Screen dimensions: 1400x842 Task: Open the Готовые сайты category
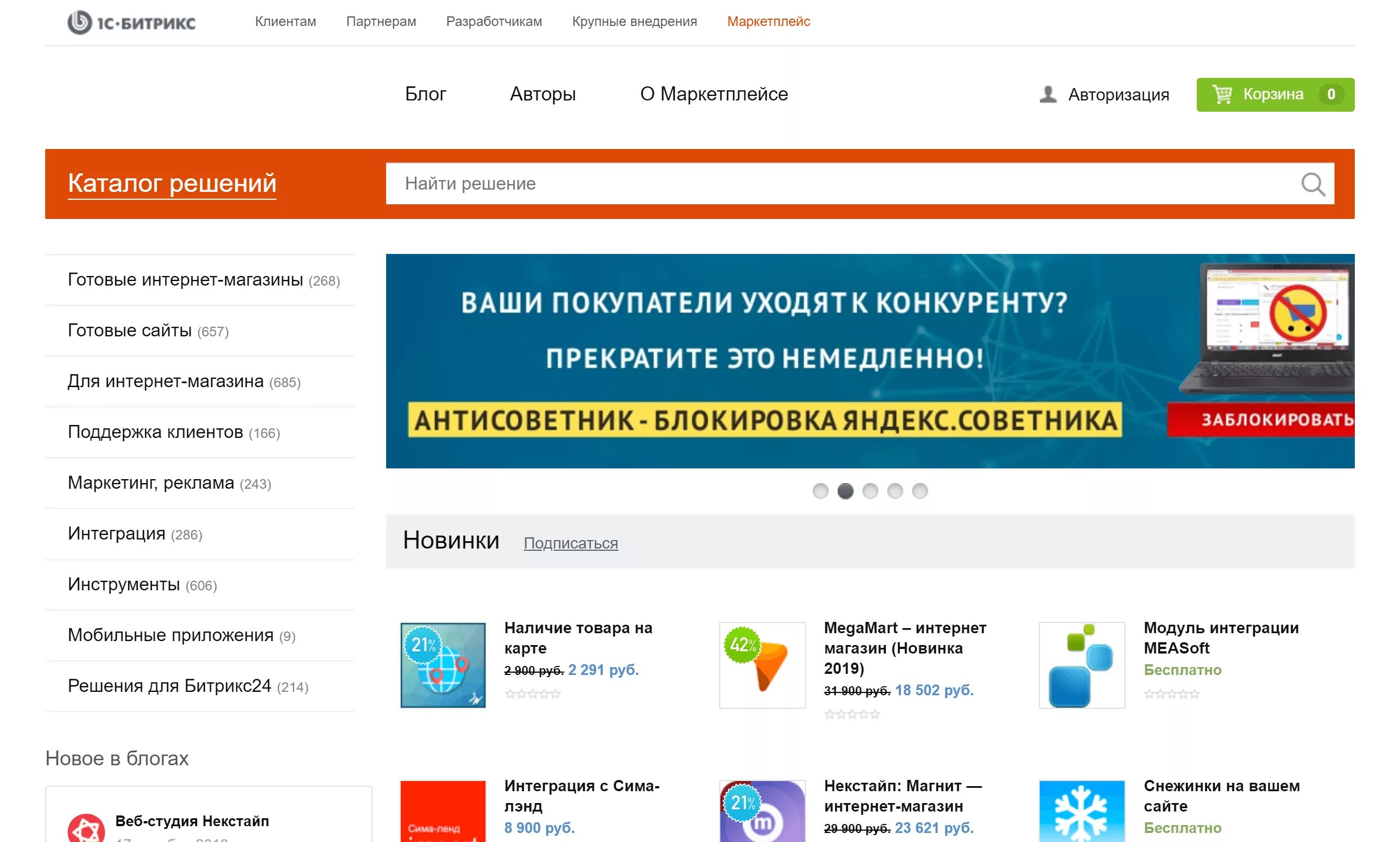(x=129, y=330)
